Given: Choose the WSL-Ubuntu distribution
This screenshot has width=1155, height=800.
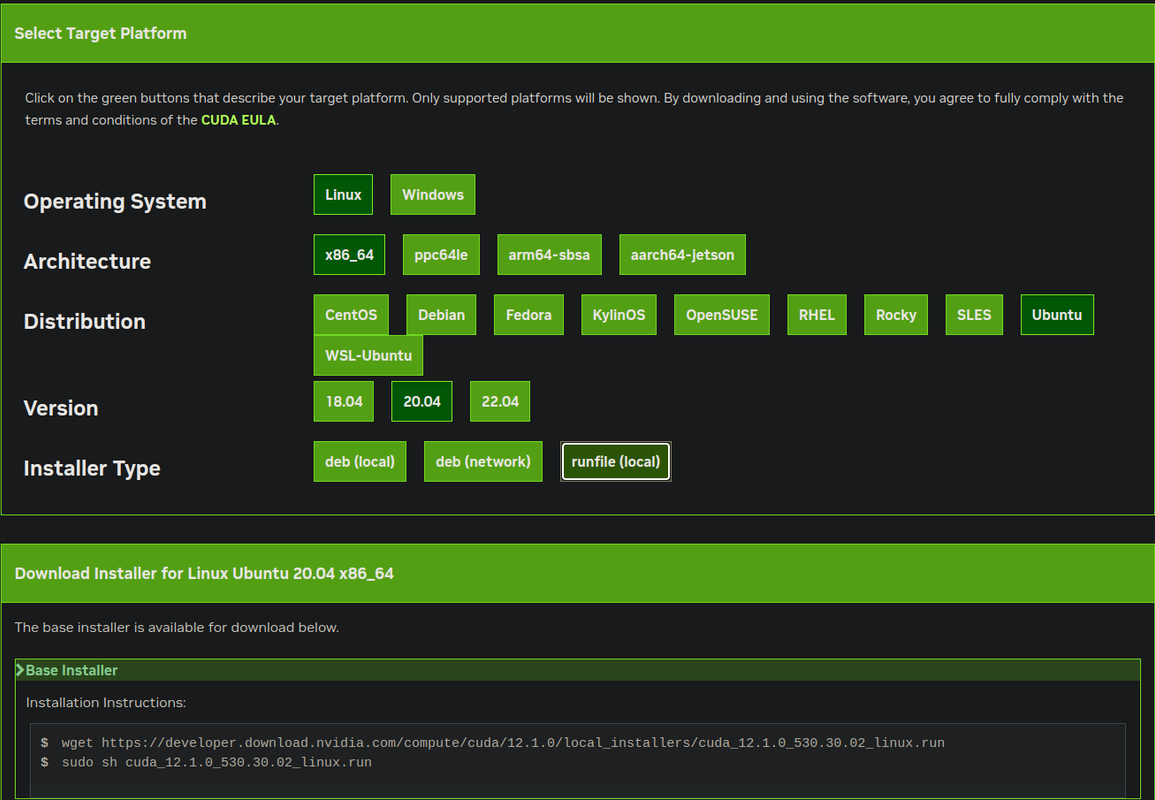Looking at the screenshot, I should pyautogui.click(x=368, y=355).
